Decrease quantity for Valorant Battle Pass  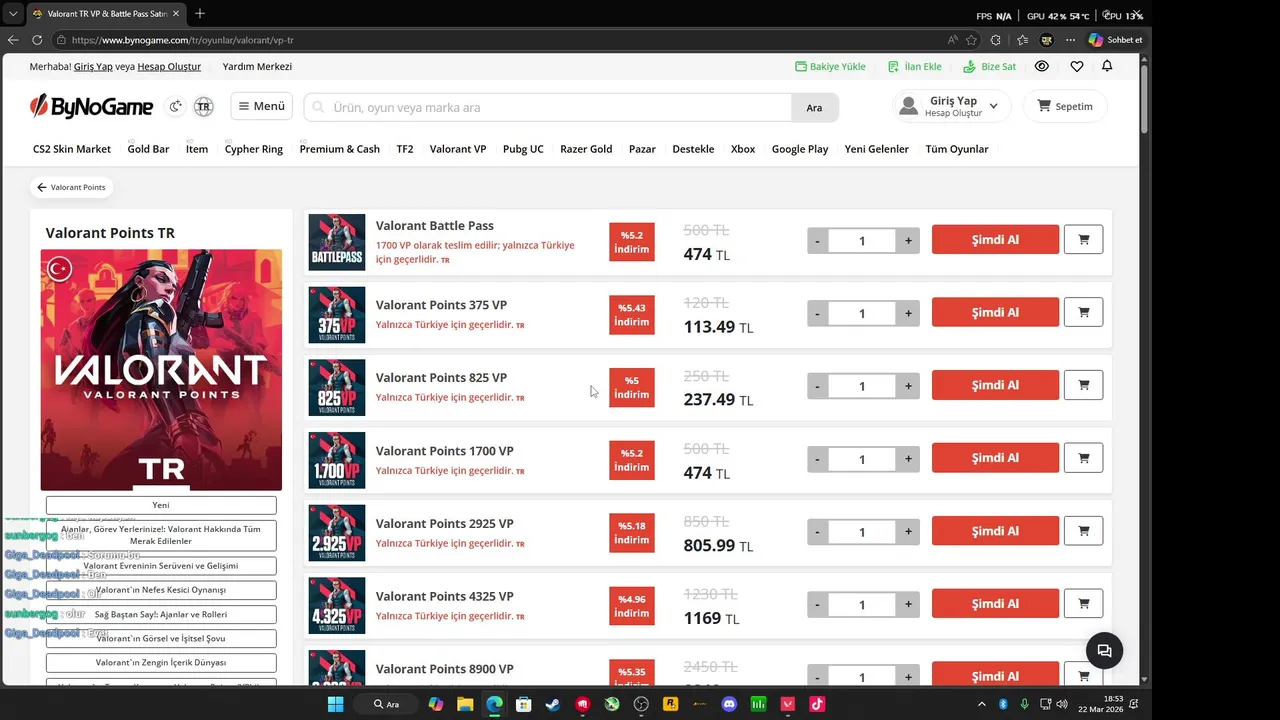[818, 241]
